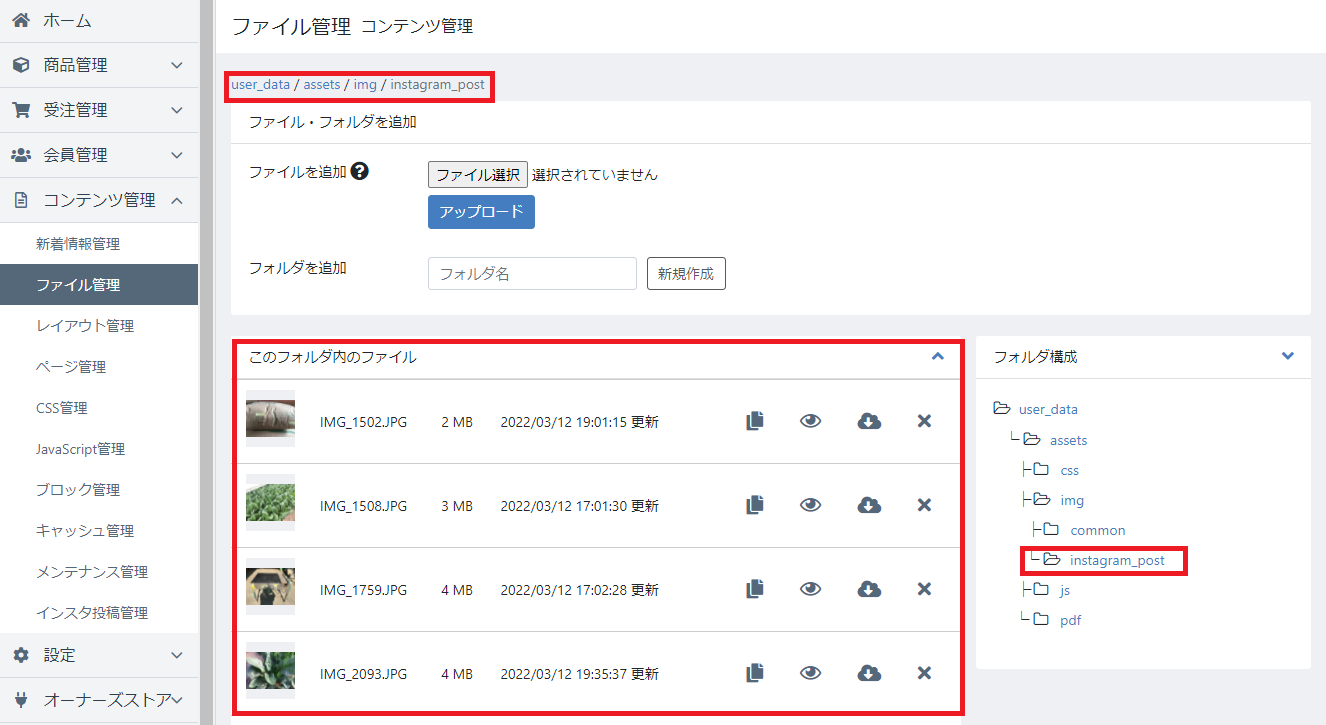Click the pdf folder icon
This screenshot has width=1326, height=725.
coord(1041,620)
